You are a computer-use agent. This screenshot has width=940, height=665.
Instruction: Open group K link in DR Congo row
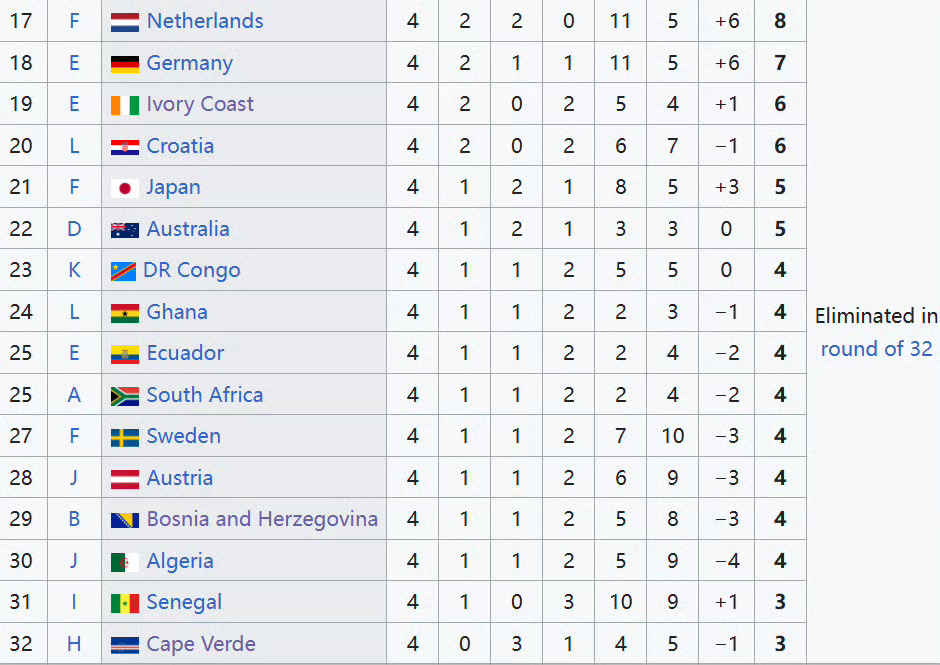[74, 270]
